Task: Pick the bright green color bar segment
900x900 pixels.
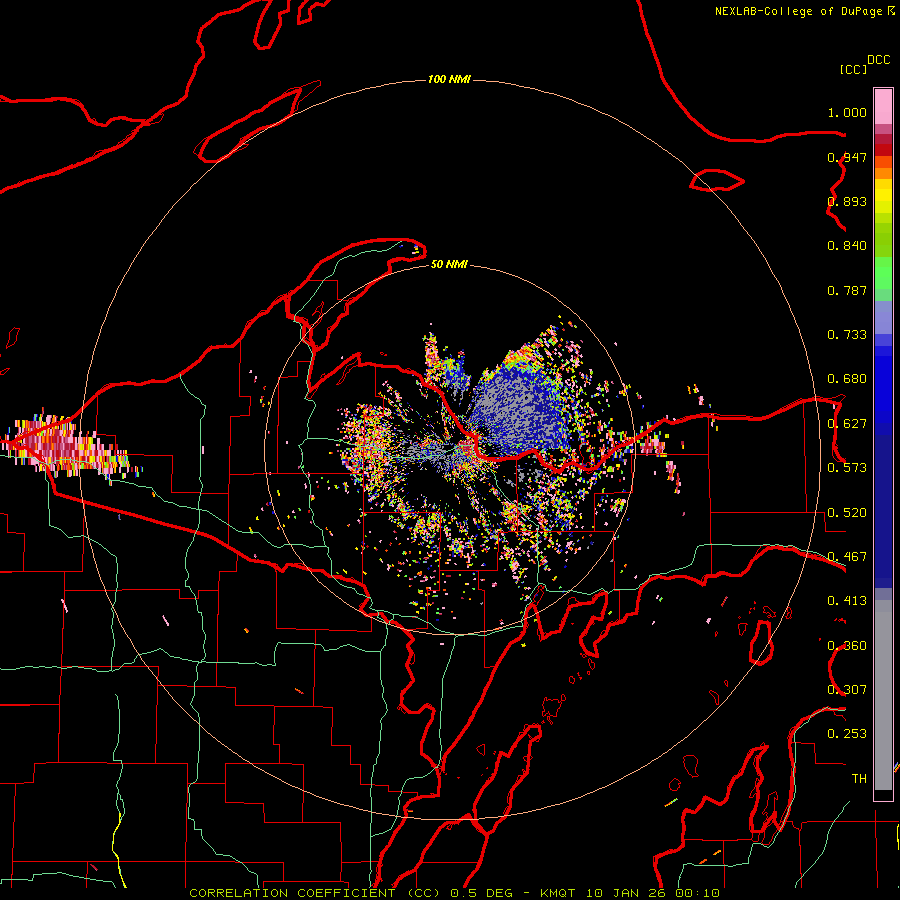Action: (x=883, y=273)
